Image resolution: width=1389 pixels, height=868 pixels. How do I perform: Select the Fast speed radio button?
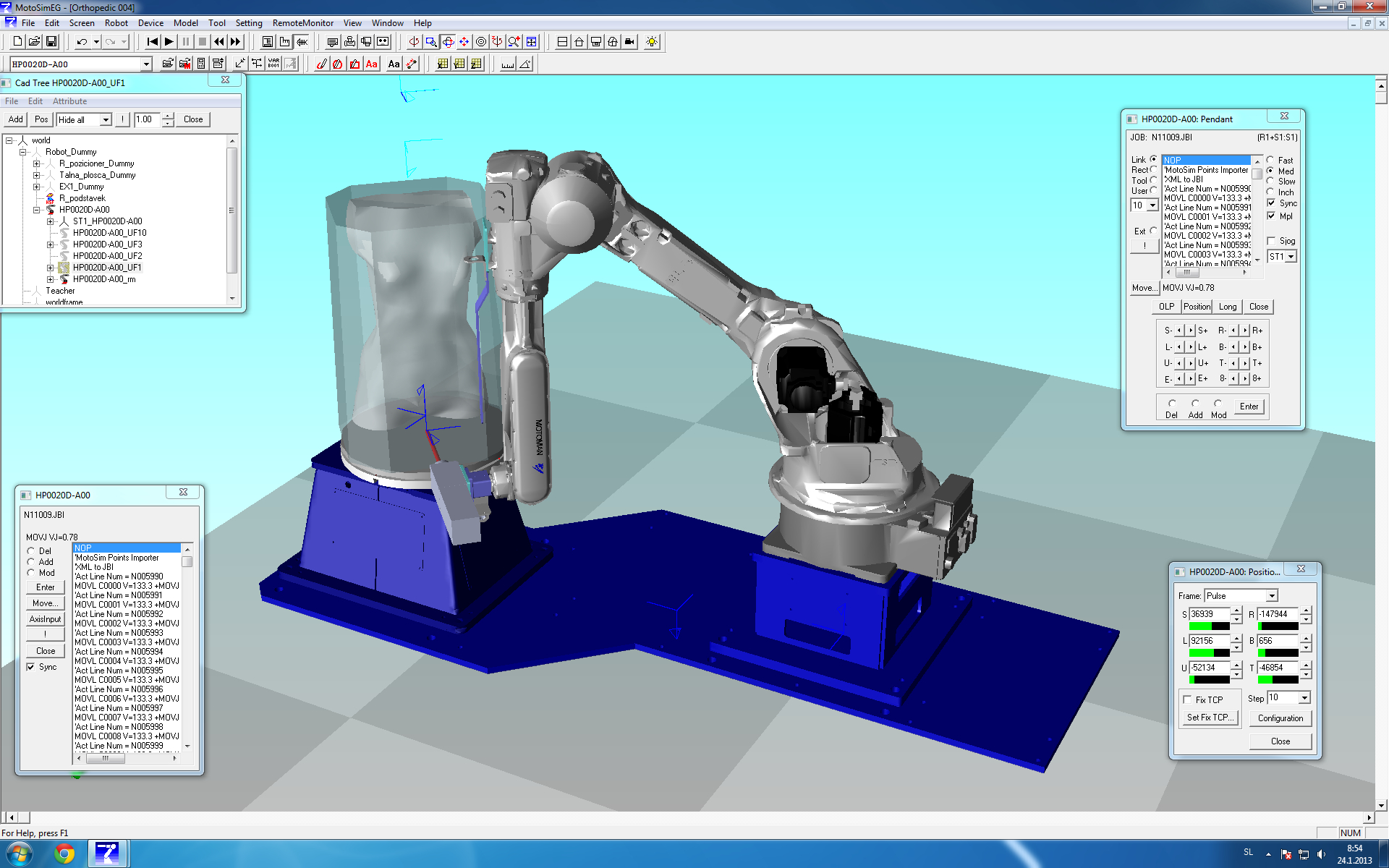coord(1270,160)
